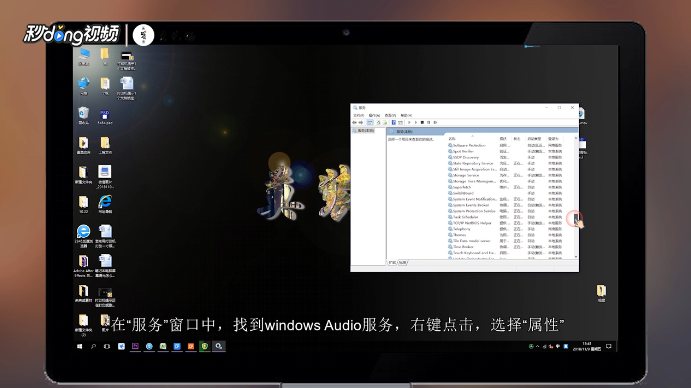Select the Tile Data model server row
Image resolution: width=691 pixels, height=388 pixels.
point(505,241)
